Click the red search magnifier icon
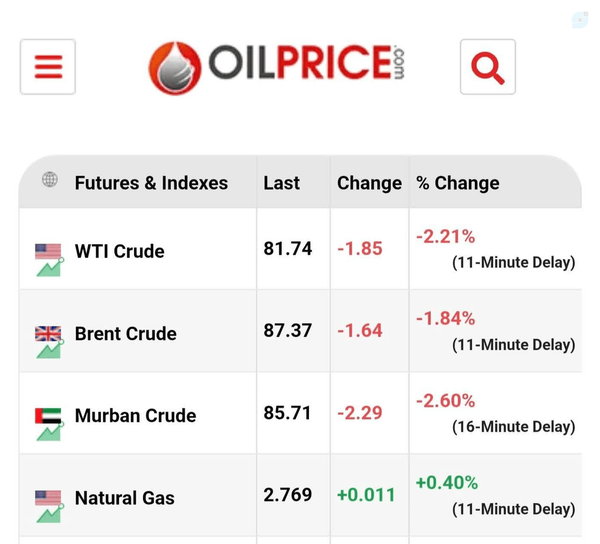The height and width of the screenshot is (544, 600). click(488, 67)
